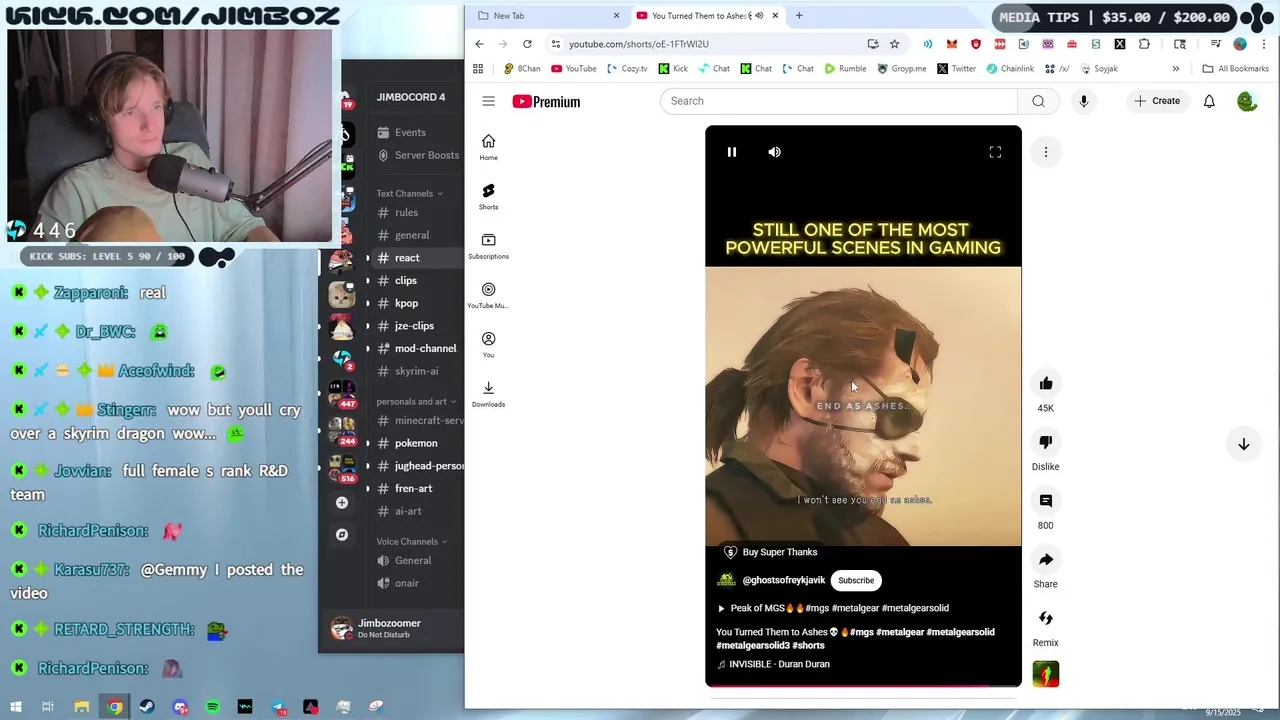Open the Twitter bookmark
Image resolution: width=1280 pixels, height=720 pixels.
[x=956, y=69]
